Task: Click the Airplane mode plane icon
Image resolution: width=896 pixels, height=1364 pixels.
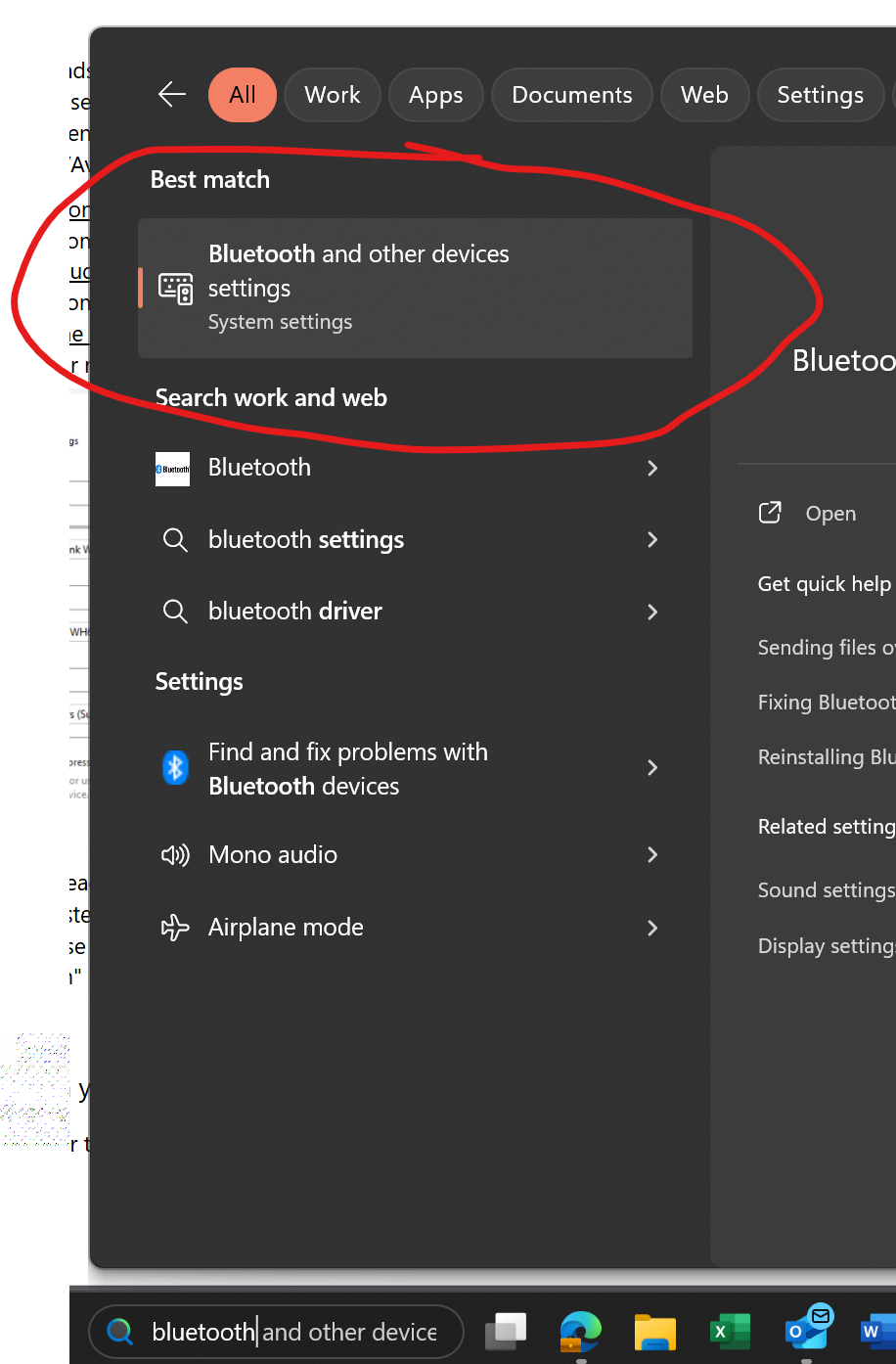Action: pyautogui.click(x=175, y=928)
